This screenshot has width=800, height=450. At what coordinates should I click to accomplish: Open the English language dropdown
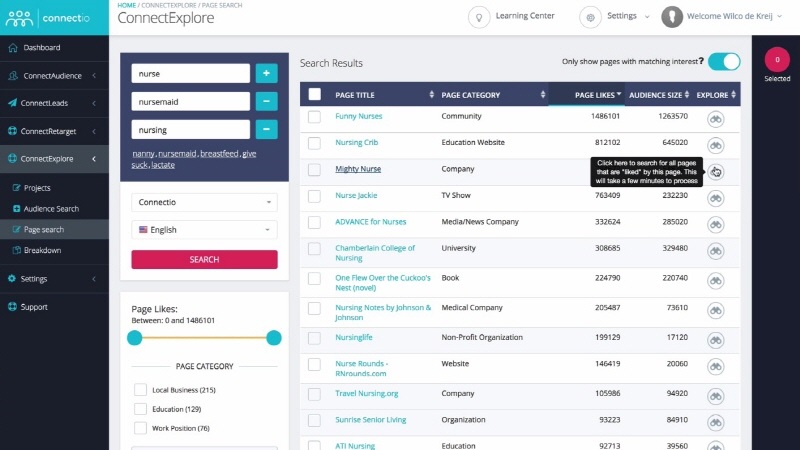[x=204, y=230]
